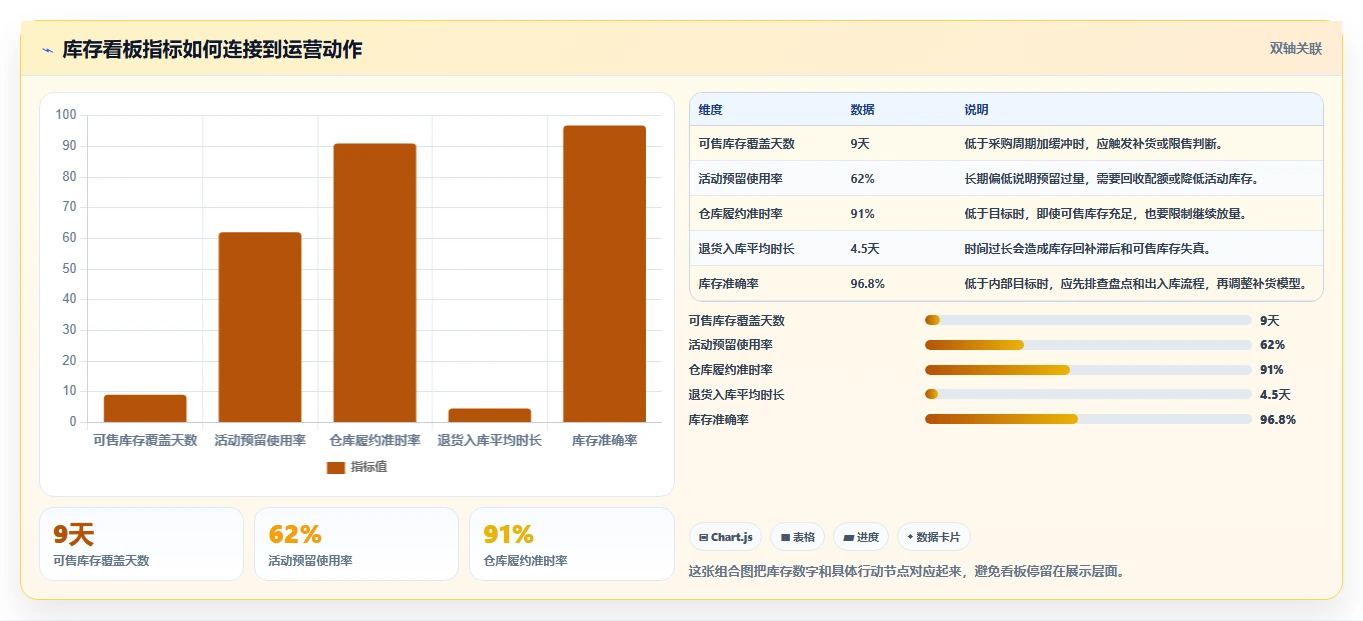Click the 96.8% value beside the progress bar
This screenshot has width=1363, height=621.
pyautogui.click(x=1278, y=420)
